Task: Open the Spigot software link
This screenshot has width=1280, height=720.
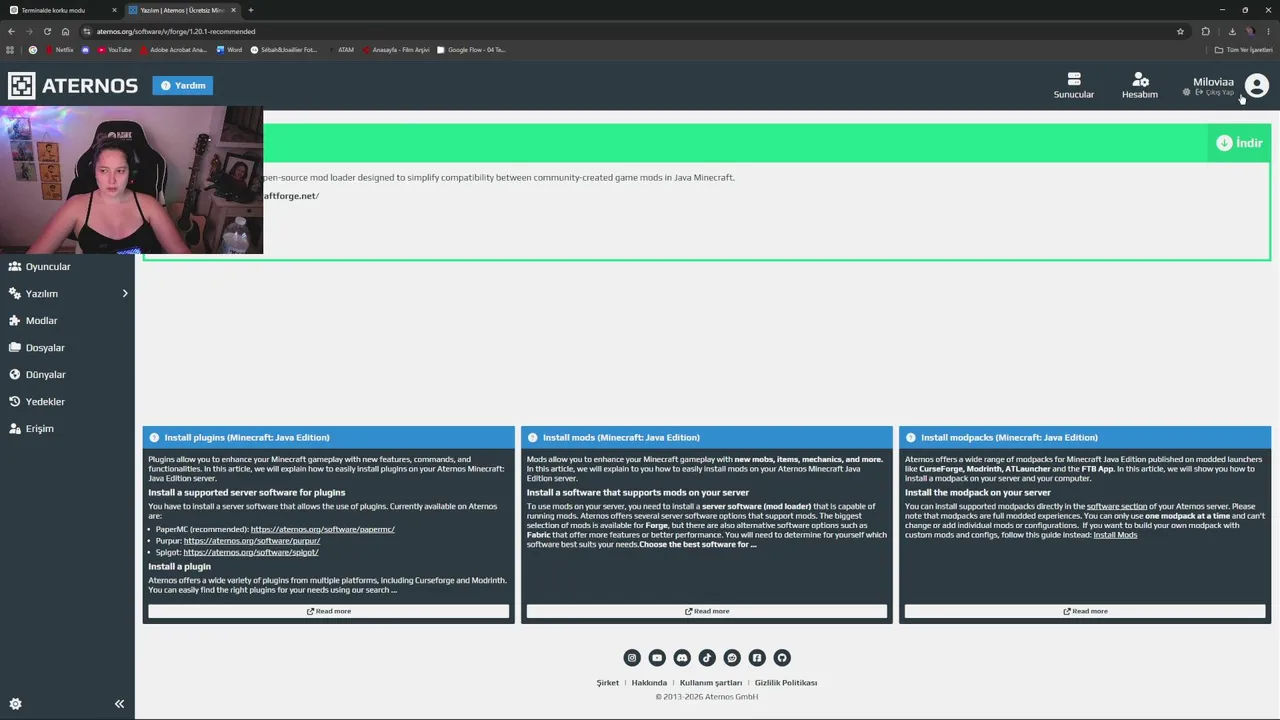Action: [251, 552]
